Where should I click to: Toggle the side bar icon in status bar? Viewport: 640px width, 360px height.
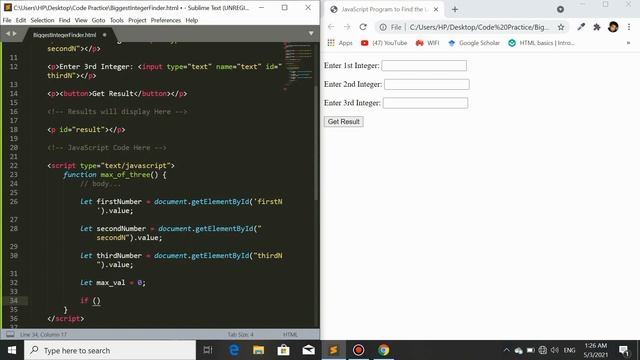10,334
